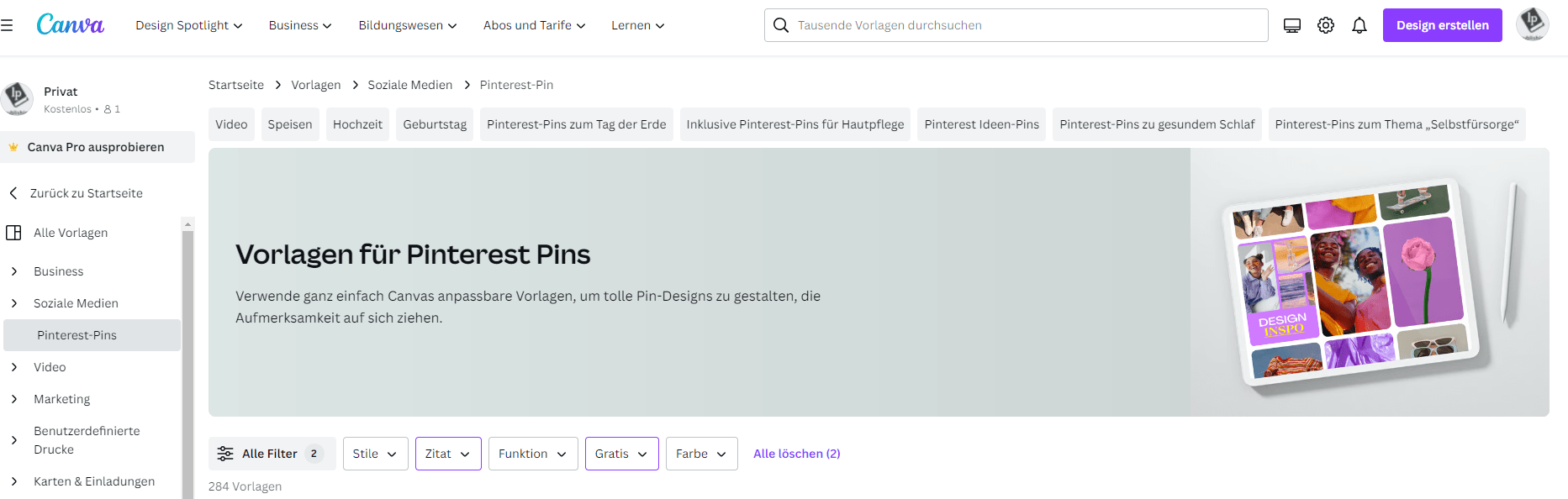
Task: Click the Canva logo
Action: point(71,24)
